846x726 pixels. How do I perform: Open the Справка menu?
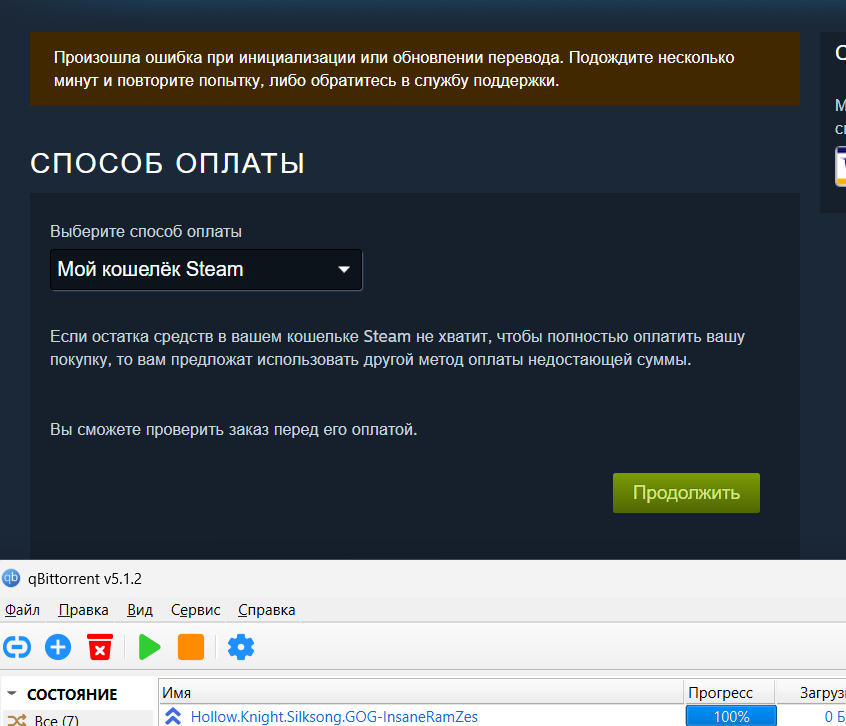click(x=266, y=610)
